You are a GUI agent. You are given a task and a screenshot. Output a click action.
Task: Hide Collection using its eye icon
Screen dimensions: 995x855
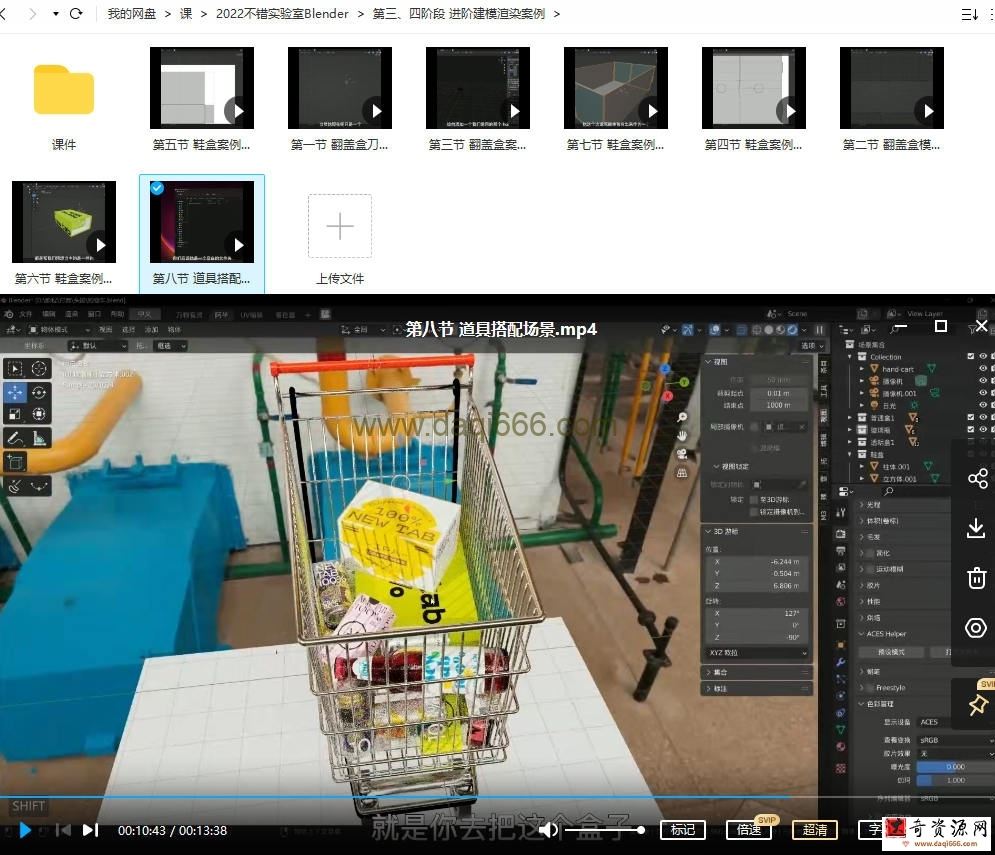(x=983, y=357)
